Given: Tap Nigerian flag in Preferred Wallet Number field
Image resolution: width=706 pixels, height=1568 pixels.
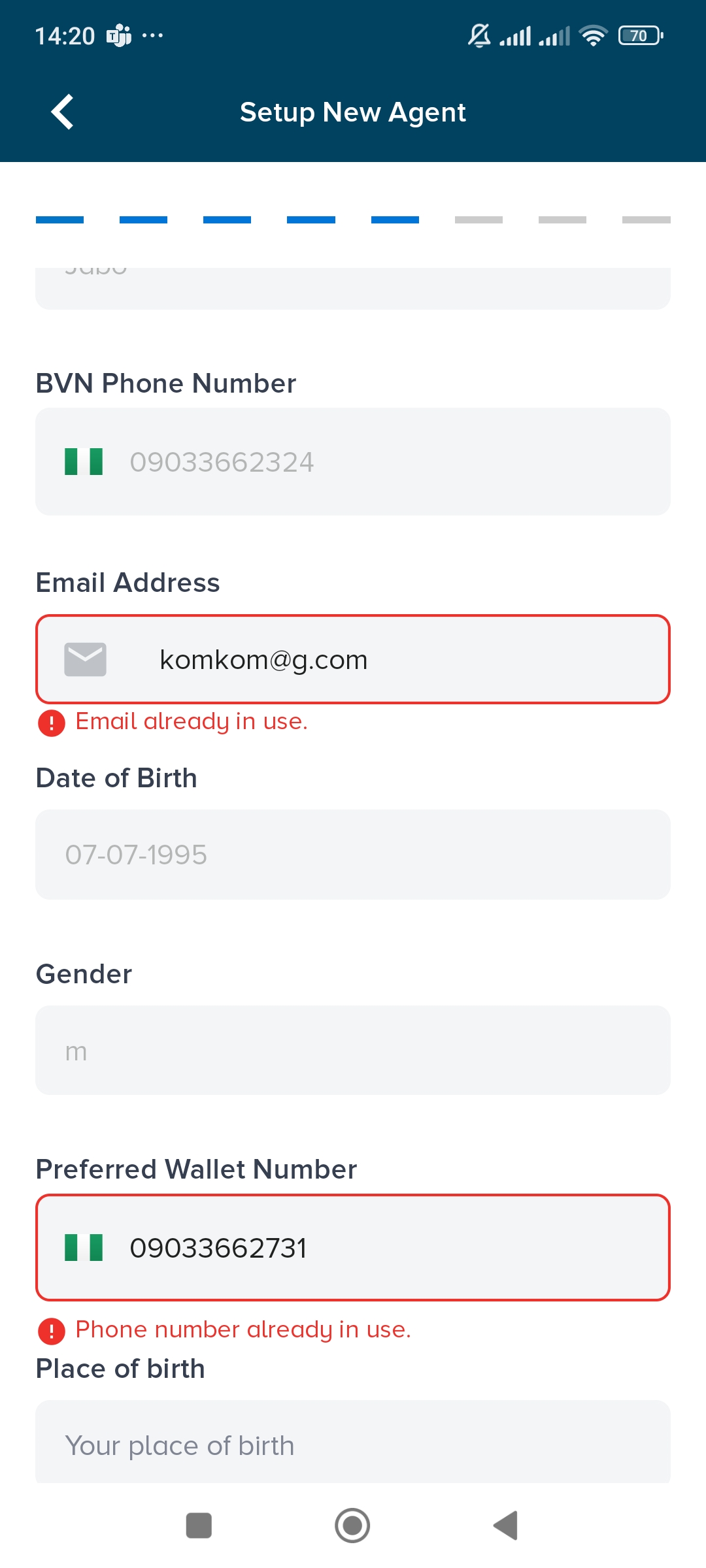Looking at the screenshot, I should pos(84,1247).
